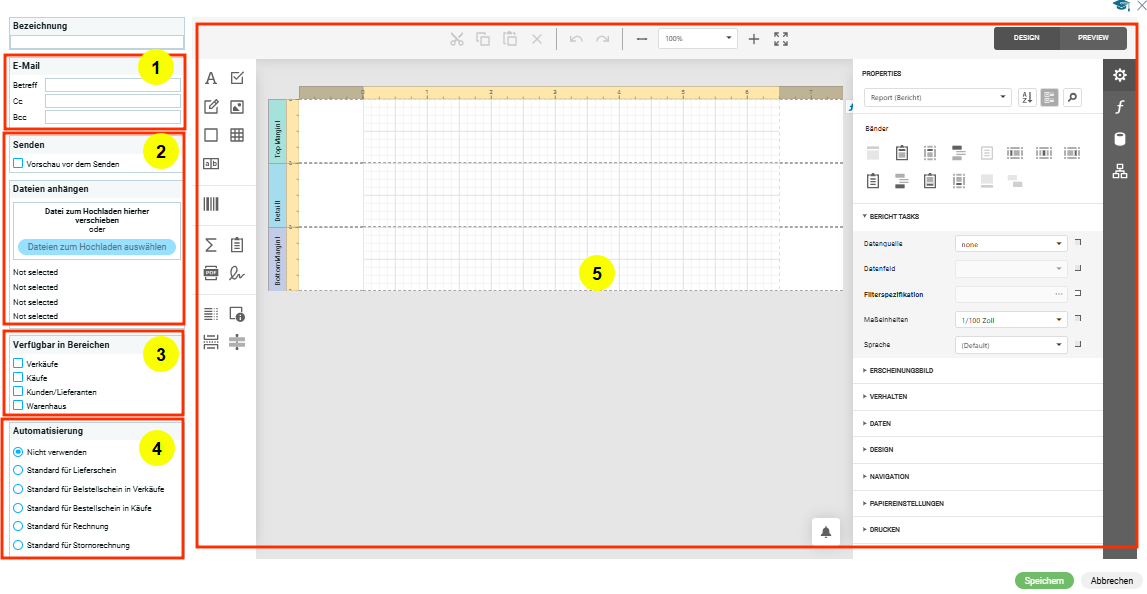1147x594 pixels.
Task: Open the Field List database icon
Action: [x=1120, y=139]
